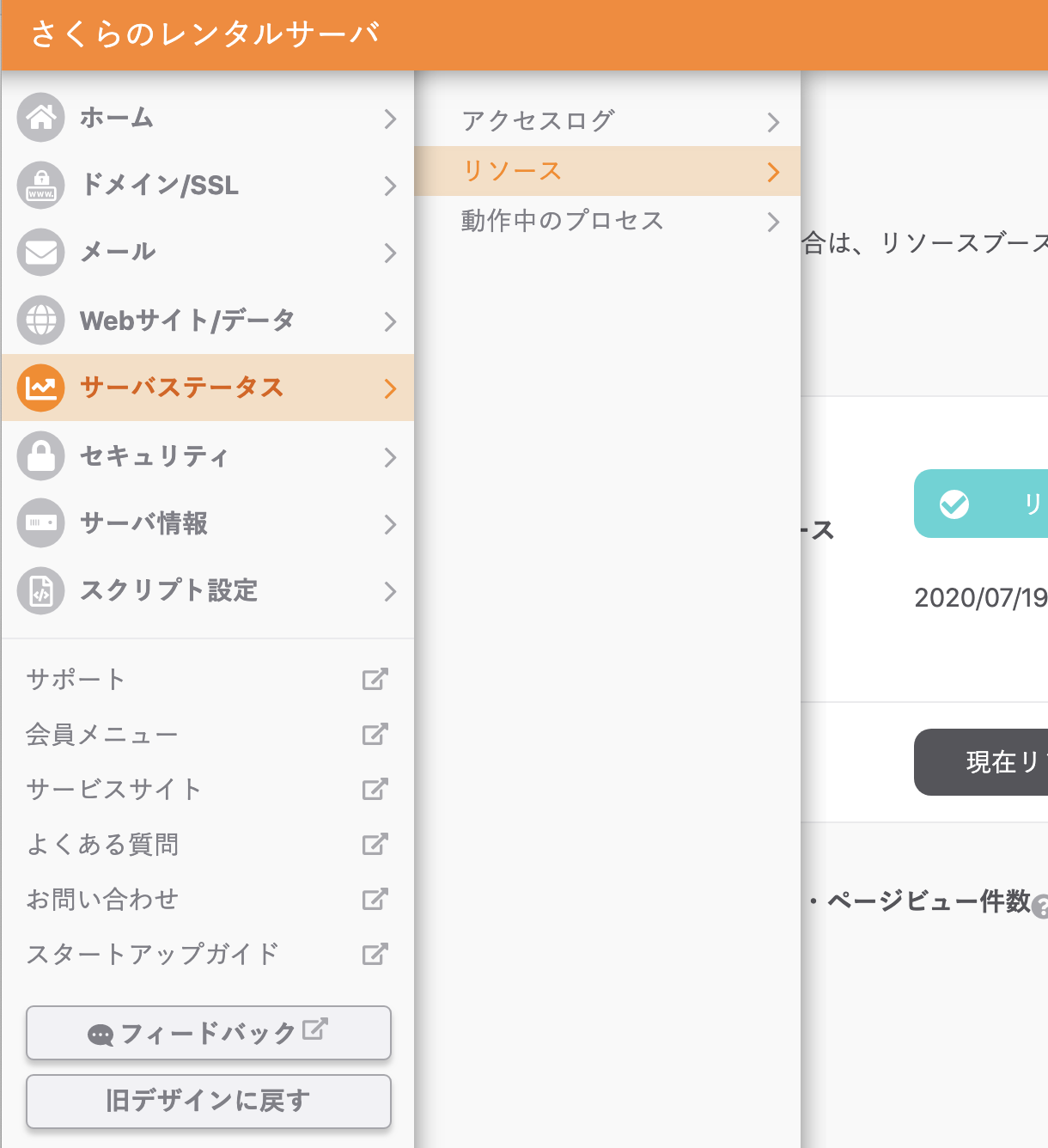
Task: Click external link icon next to スタートアップガイド
Action: (375, 954)
